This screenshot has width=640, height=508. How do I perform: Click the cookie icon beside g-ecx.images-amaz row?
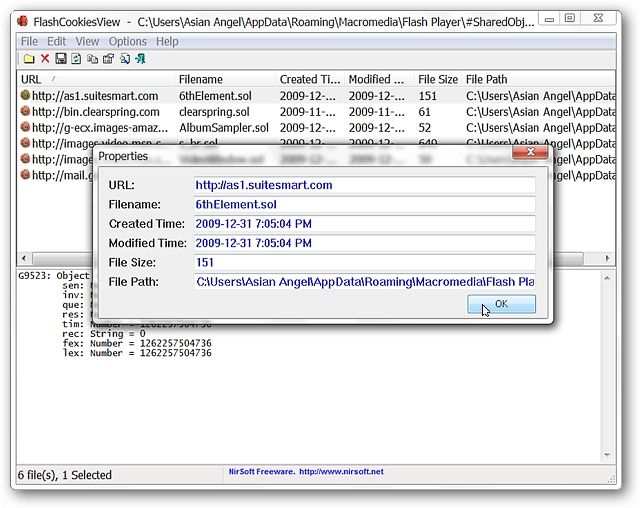coord(25,127)
